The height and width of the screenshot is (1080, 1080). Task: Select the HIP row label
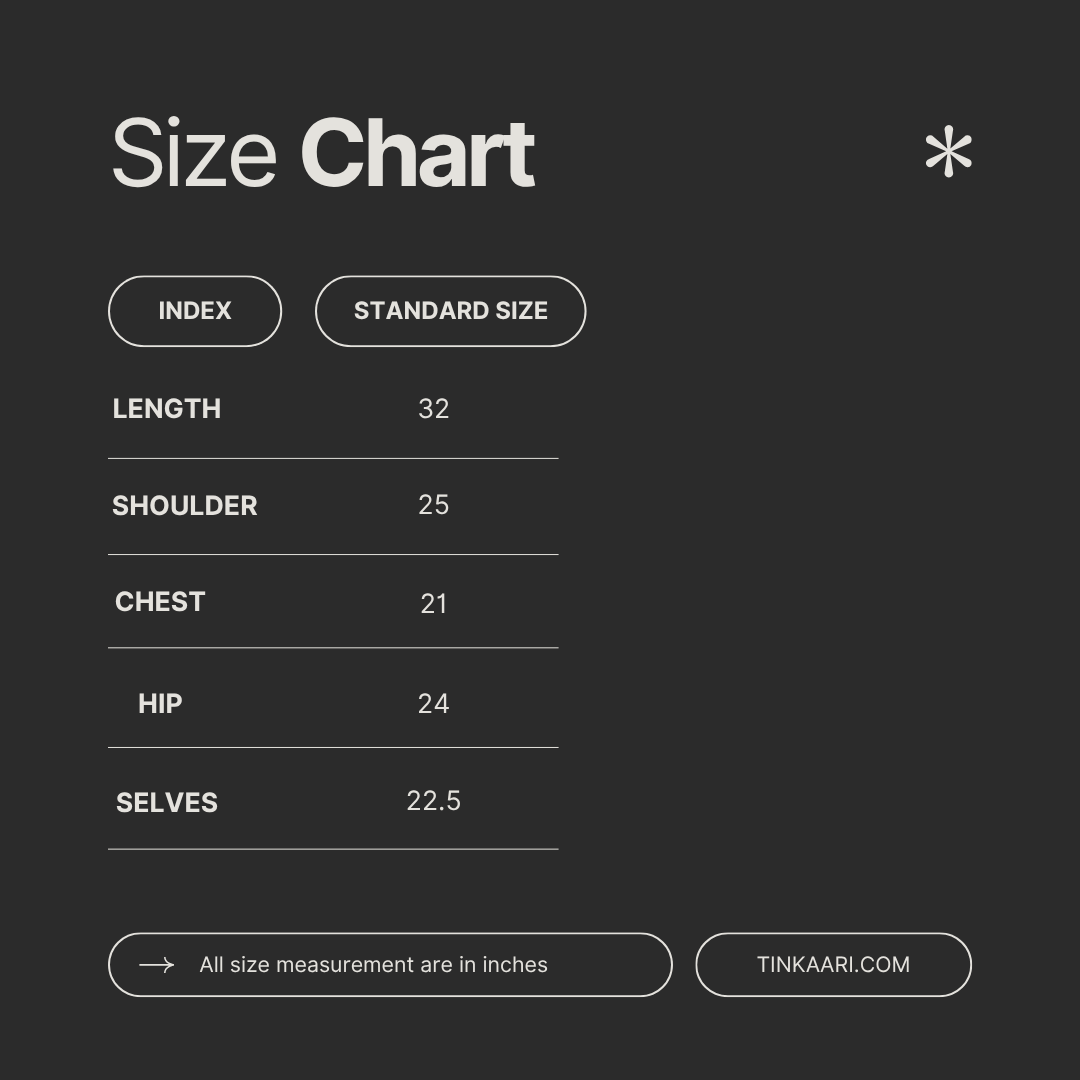point(160,704)
